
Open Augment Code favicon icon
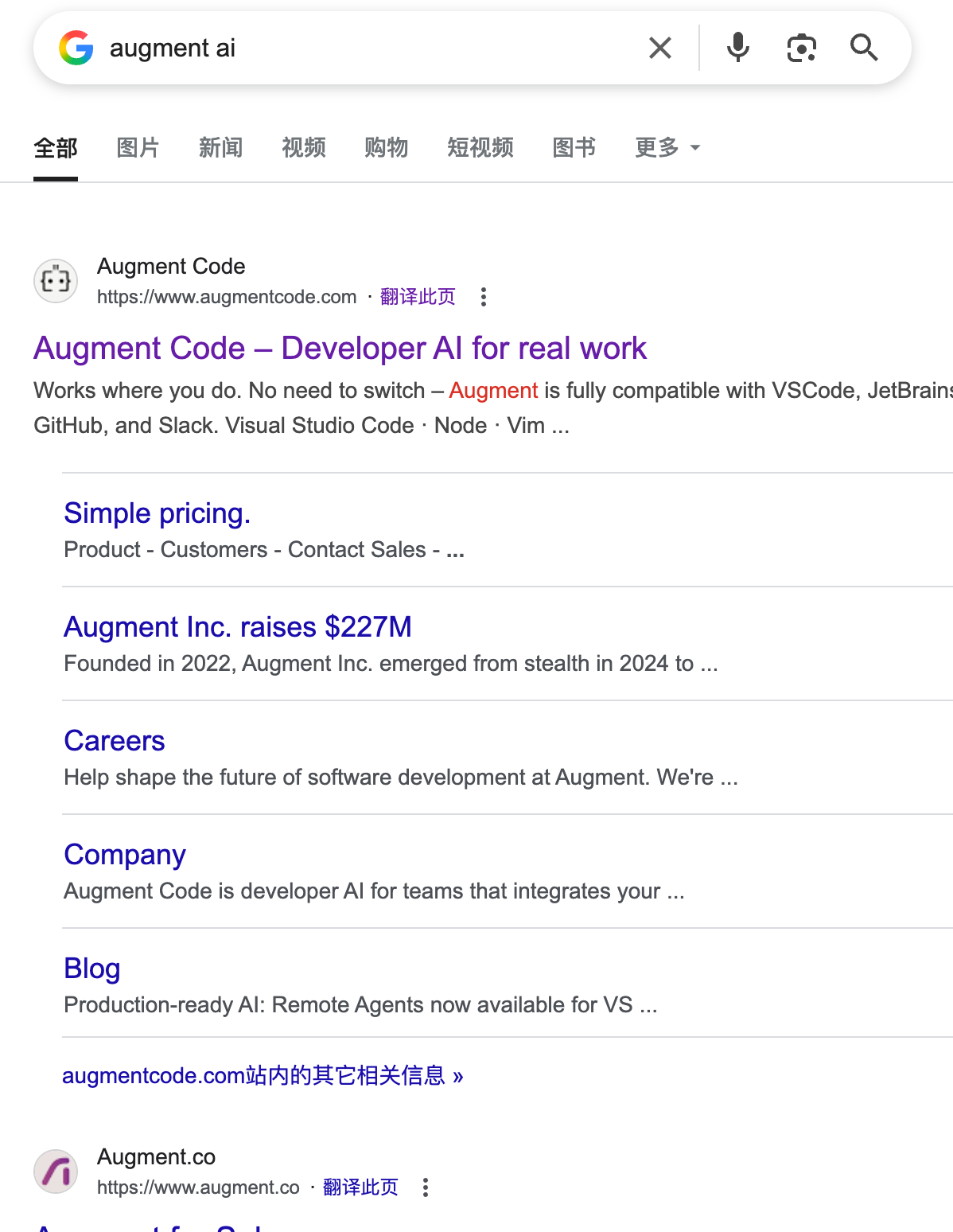(x=56, y=281)
